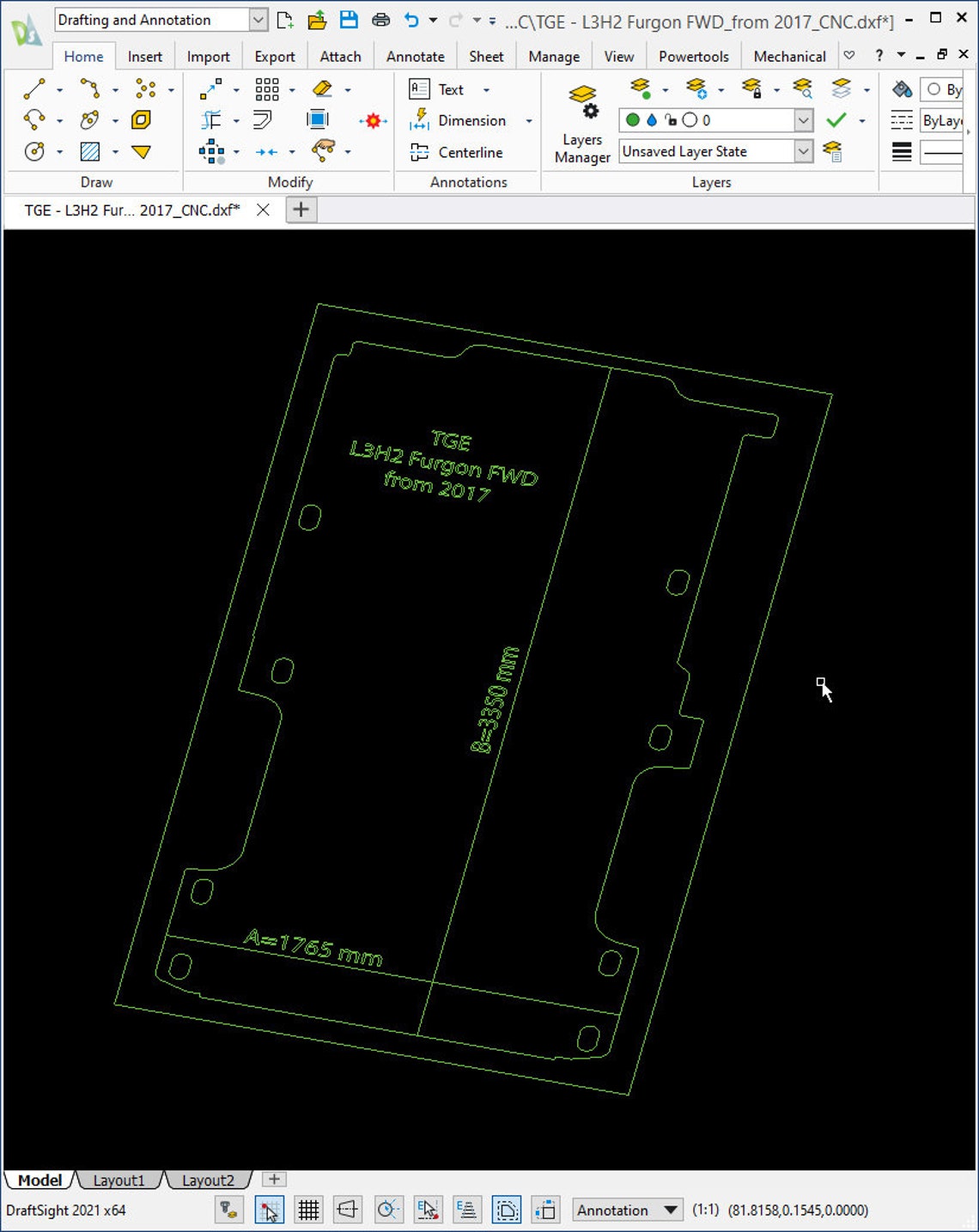The image size is (979, 1232).
Task: Expand the Unsaved Layer State dropdown
Action: [x=804, y=151]
